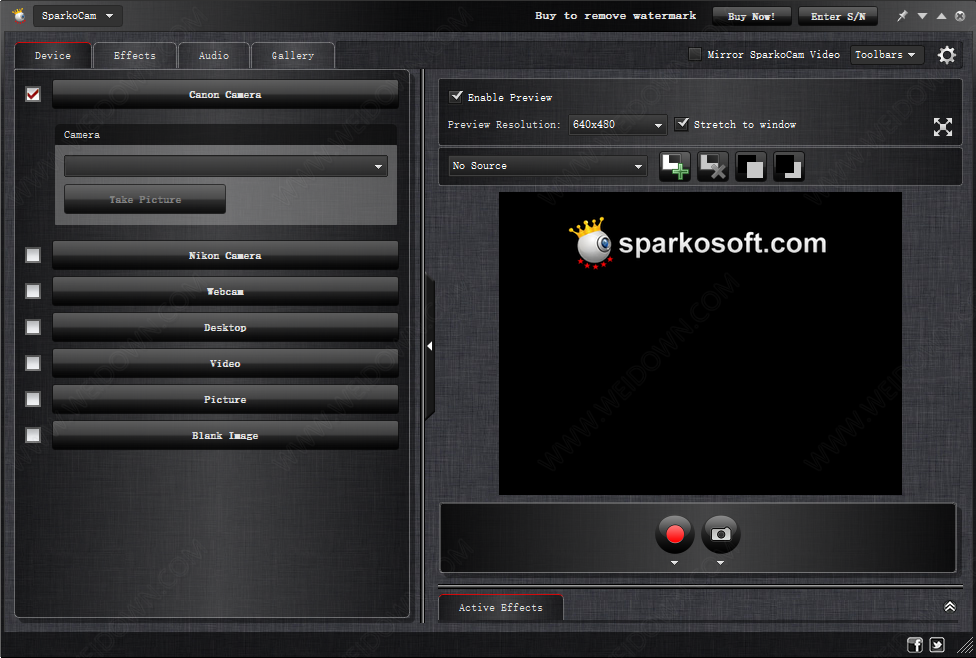Uncheck the Canon Camera checkbox
The height and width of the screenshot is (658, 976).
33,94
